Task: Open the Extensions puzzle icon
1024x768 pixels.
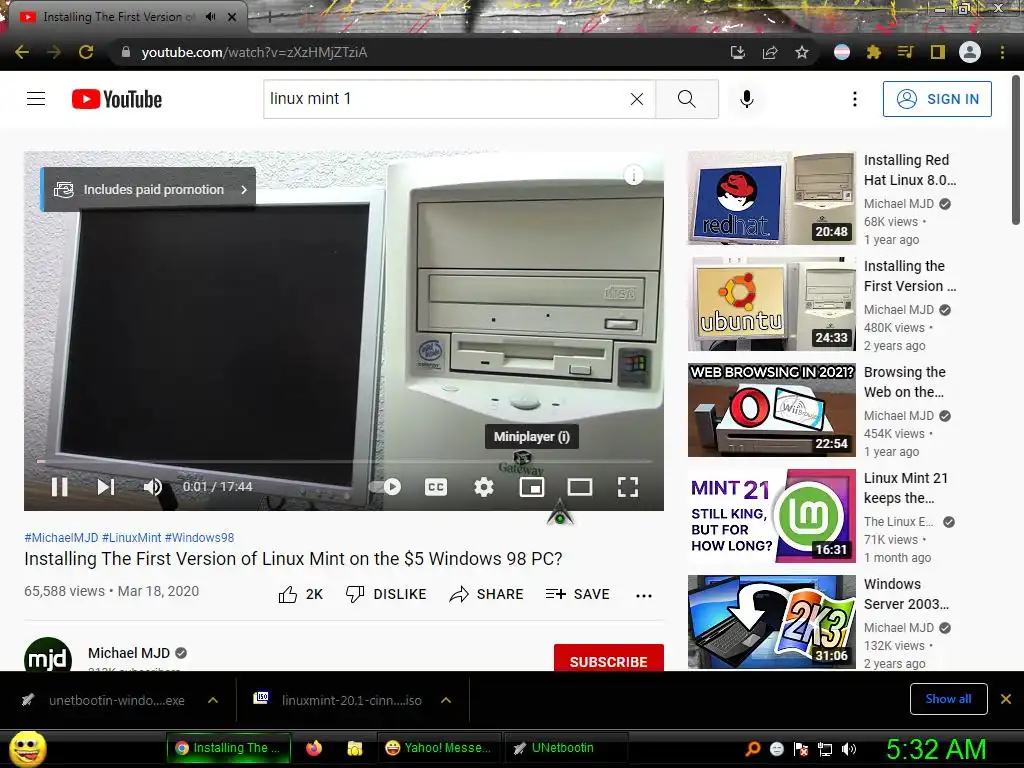Action: click(x=874, y=52)
